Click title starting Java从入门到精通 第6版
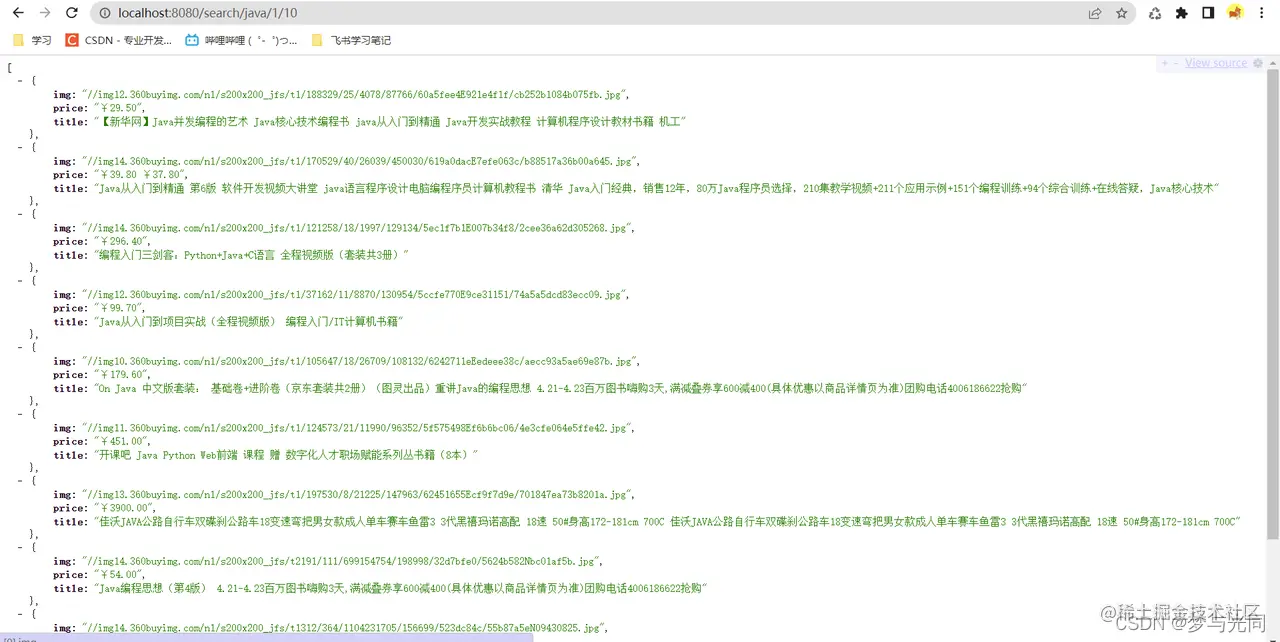The width and height of the screenshot is (1280, 642). click(x=656, y=189)
